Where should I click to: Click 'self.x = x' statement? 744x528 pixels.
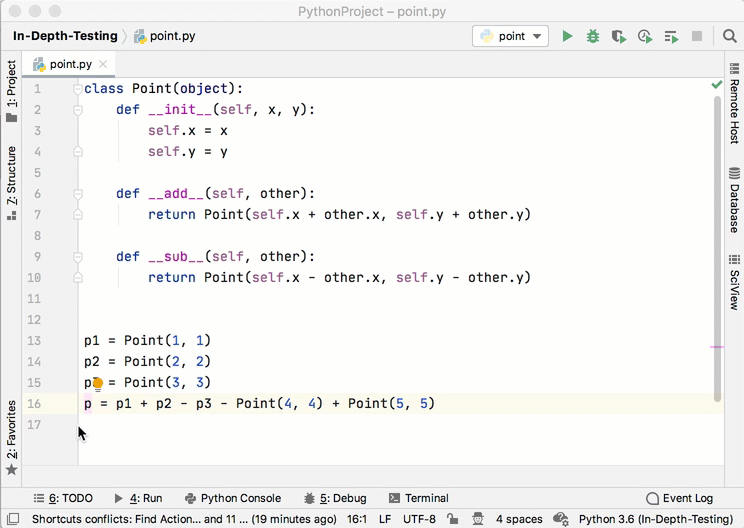pyautogui.click(x=188, y=131)
